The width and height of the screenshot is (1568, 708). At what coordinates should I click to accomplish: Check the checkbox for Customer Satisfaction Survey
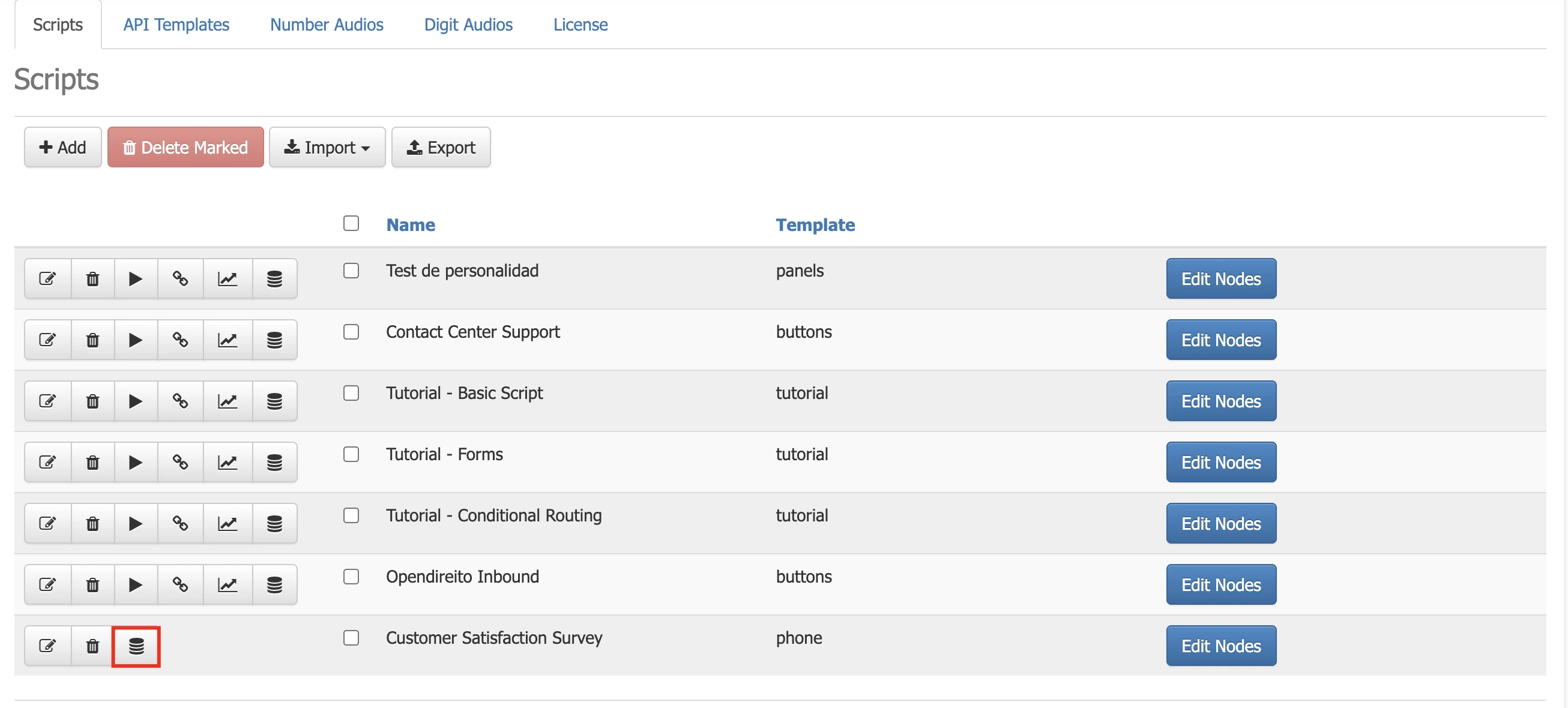(351, 638)
